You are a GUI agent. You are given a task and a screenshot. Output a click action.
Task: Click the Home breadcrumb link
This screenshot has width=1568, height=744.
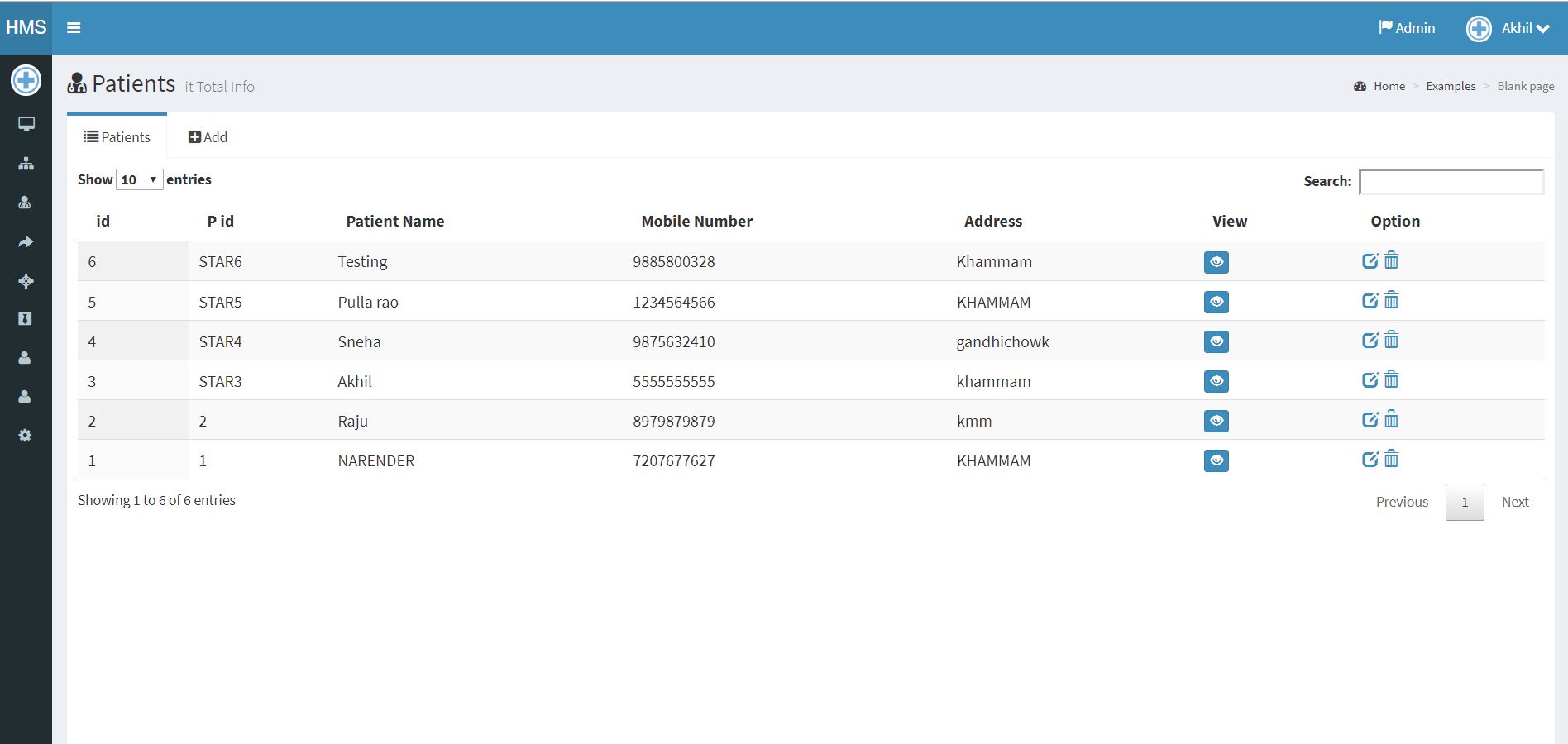(1389, 86)
